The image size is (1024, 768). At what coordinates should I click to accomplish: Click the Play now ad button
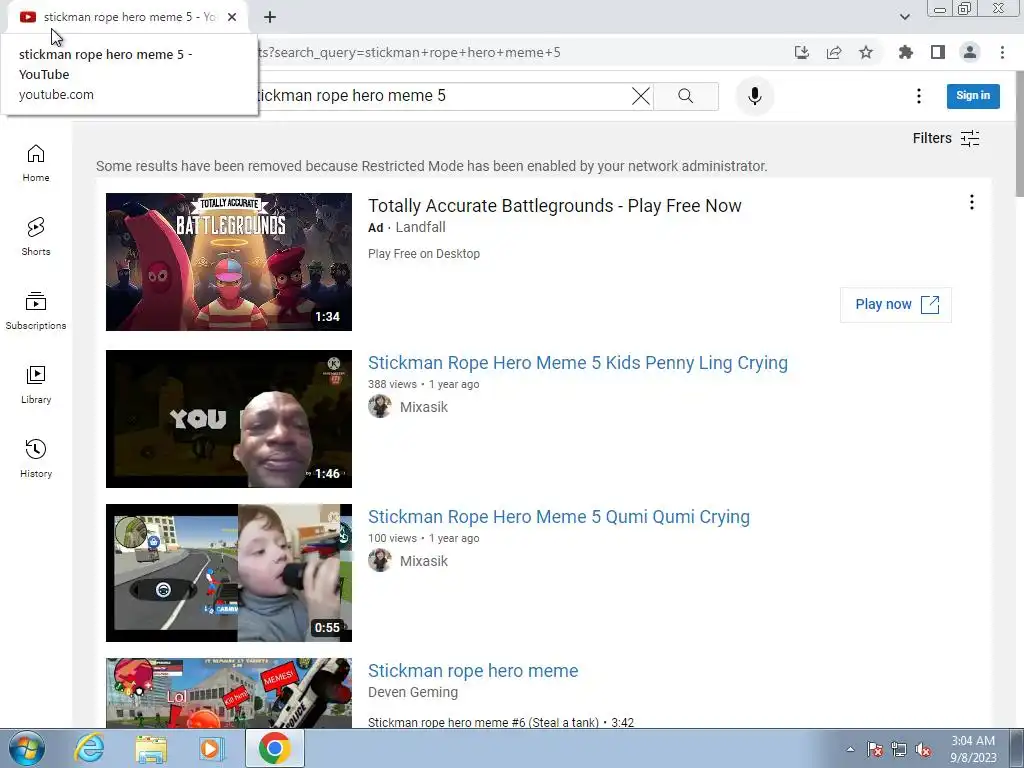896,304
